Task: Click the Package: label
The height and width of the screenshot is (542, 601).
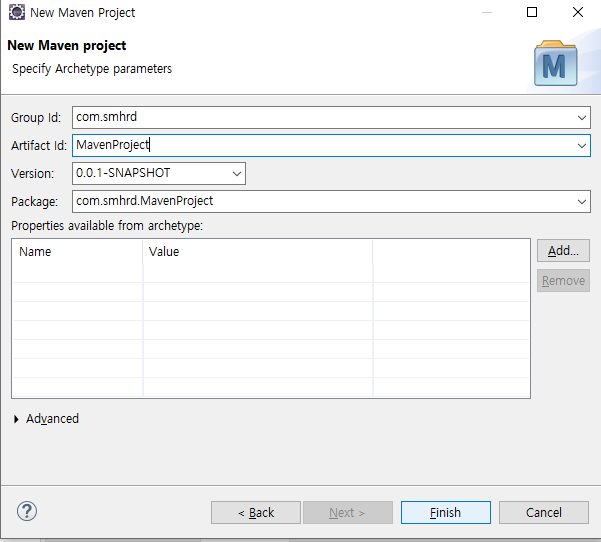Action: pyautogui.click(x=34, y=202)
